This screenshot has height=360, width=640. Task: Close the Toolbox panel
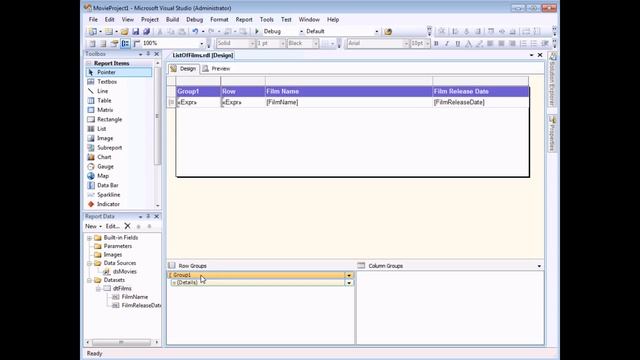pyautogui.click(x=156, y=54)
